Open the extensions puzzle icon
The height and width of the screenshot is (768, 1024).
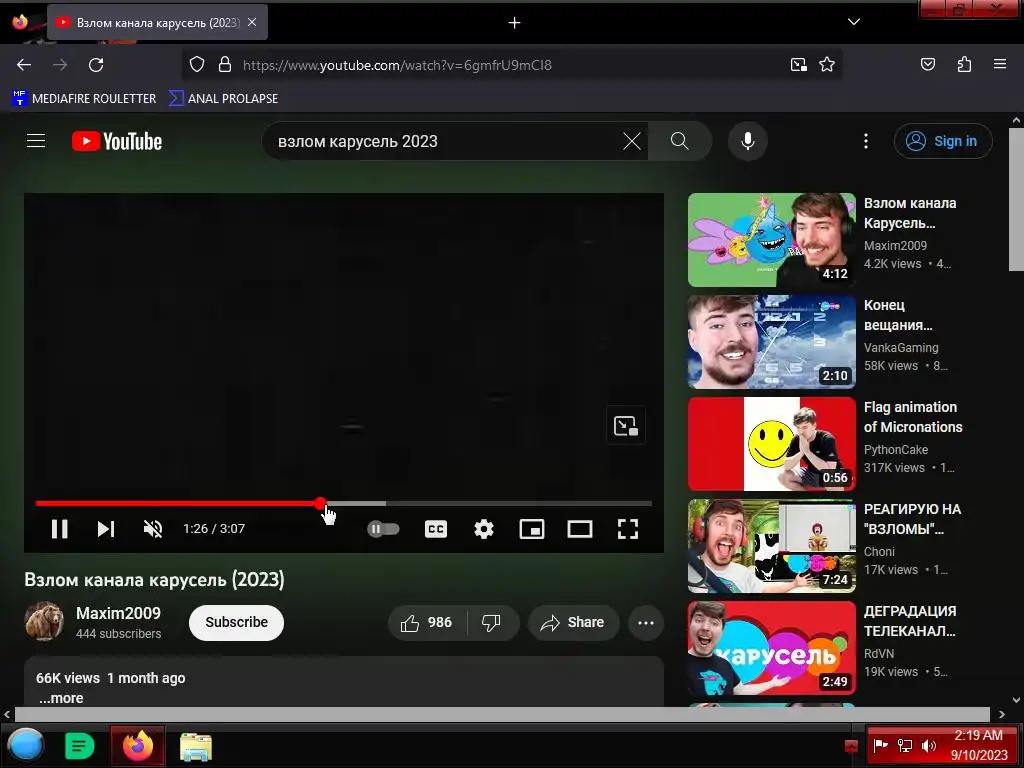pyautogui.click(x=964, y=64)
